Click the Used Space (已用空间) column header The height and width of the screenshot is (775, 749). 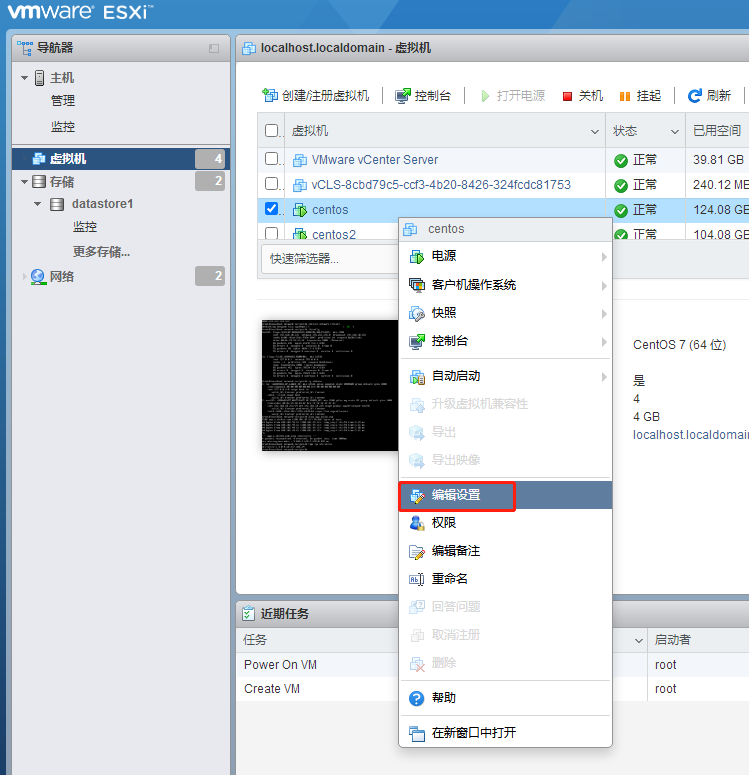pos(717,131)
